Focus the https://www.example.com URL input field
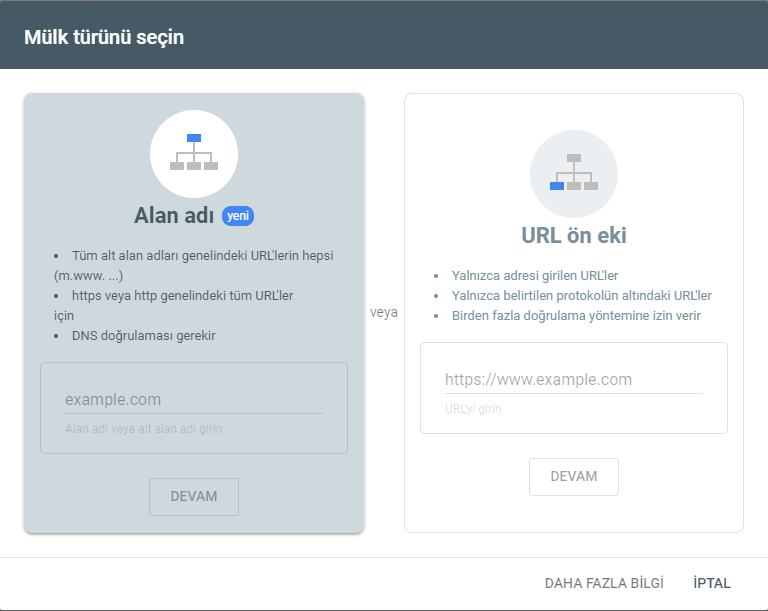 573,379
